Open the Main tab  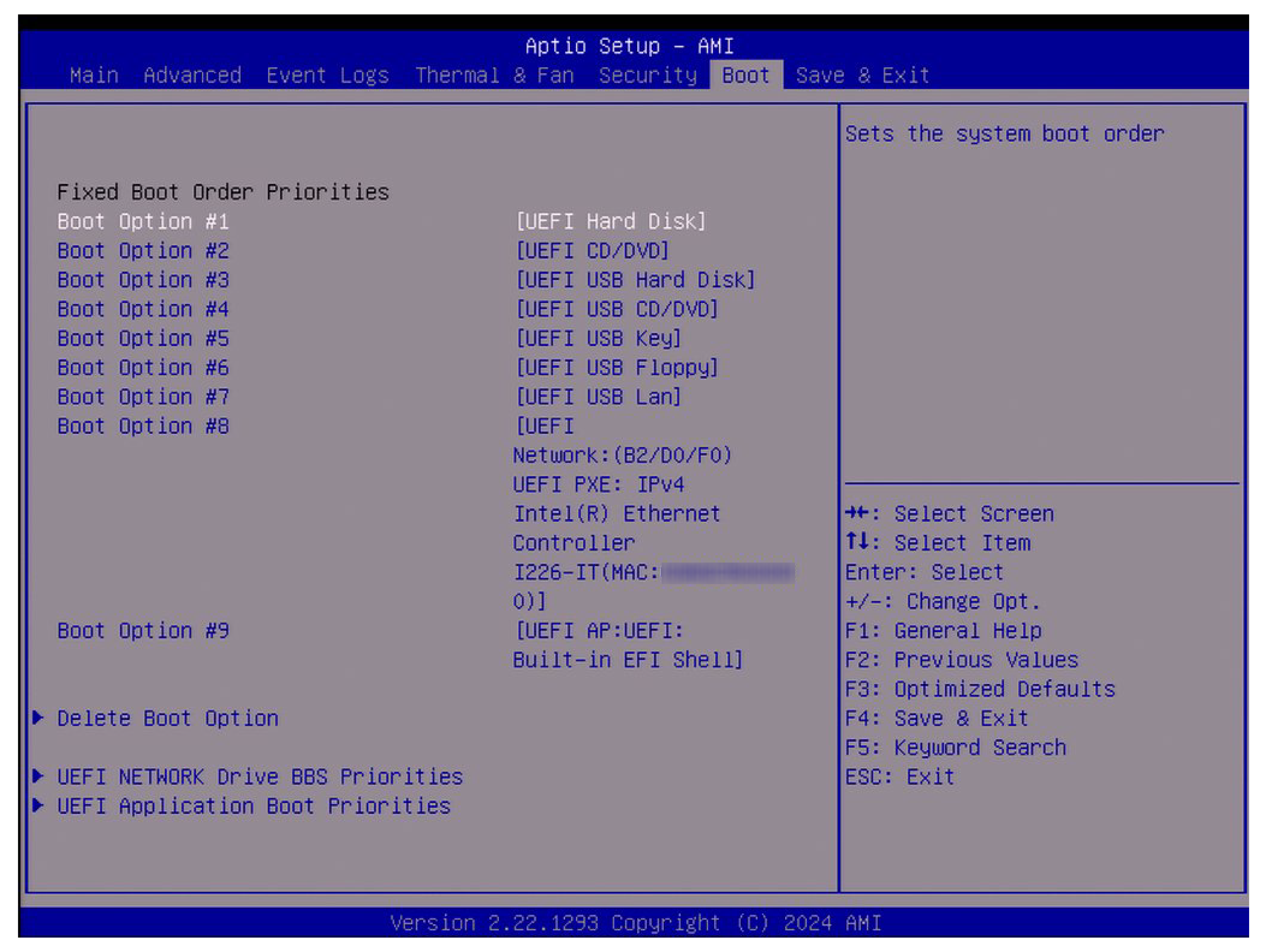point(94,76)
